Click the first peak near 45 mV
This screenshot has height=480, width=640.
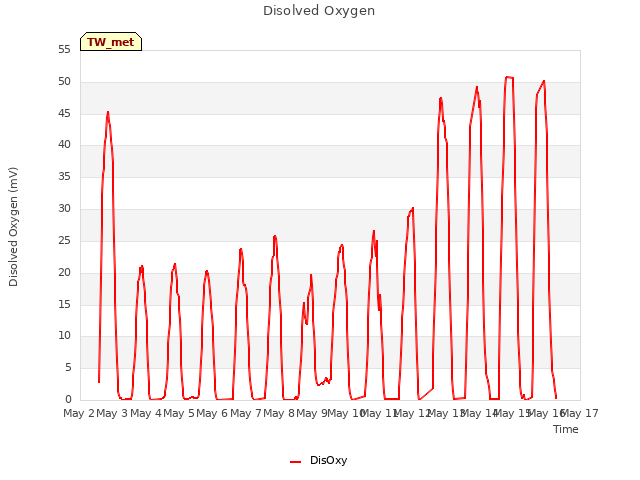point(108,112)
